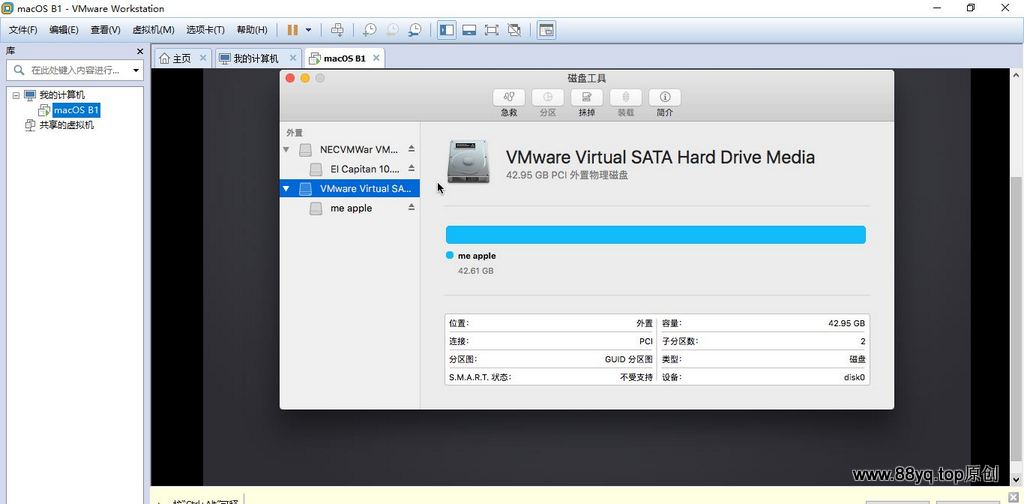The height and width of the screenshot is (504, 1024).
Task: Select VMware Virtual SA... in sidebar
Action: [349, 189]
